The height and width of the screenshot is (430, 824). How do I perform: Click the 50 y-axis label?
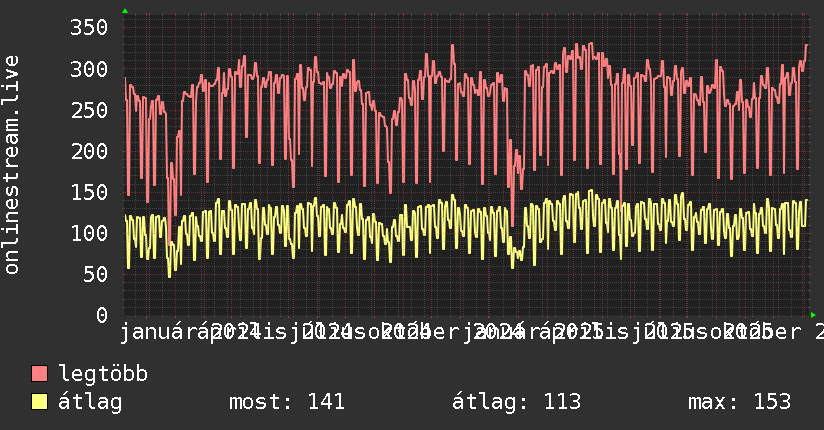pos(95,274)
